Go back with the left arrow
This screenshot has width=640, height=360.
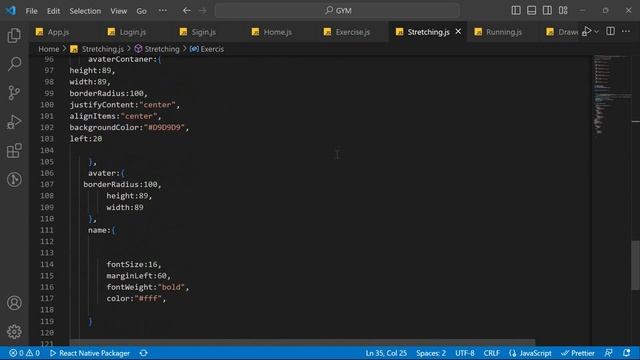tap(187, 11)
